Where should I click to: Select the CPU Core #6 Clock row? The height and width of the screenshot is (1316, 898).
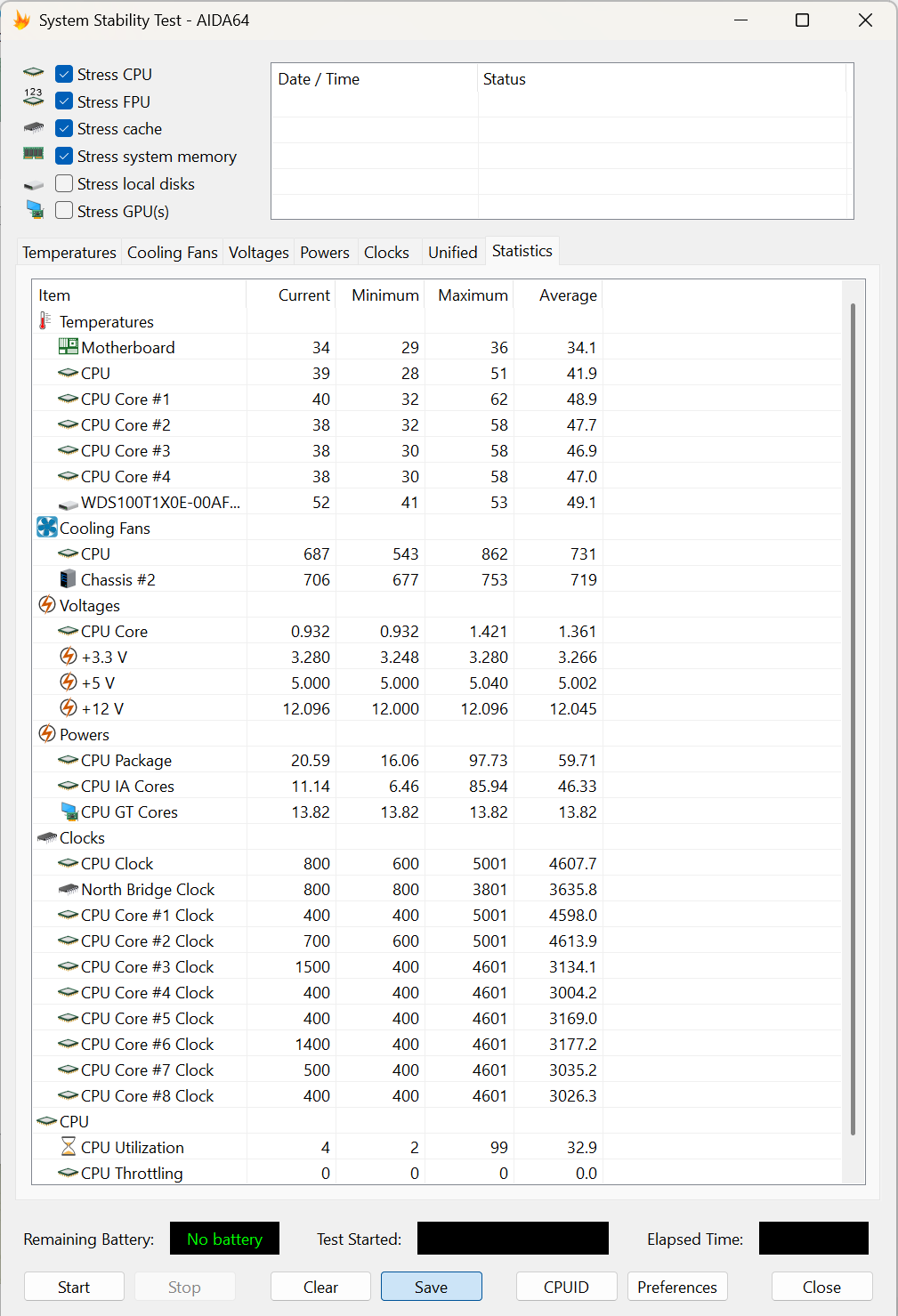(x=436, y=1044)
